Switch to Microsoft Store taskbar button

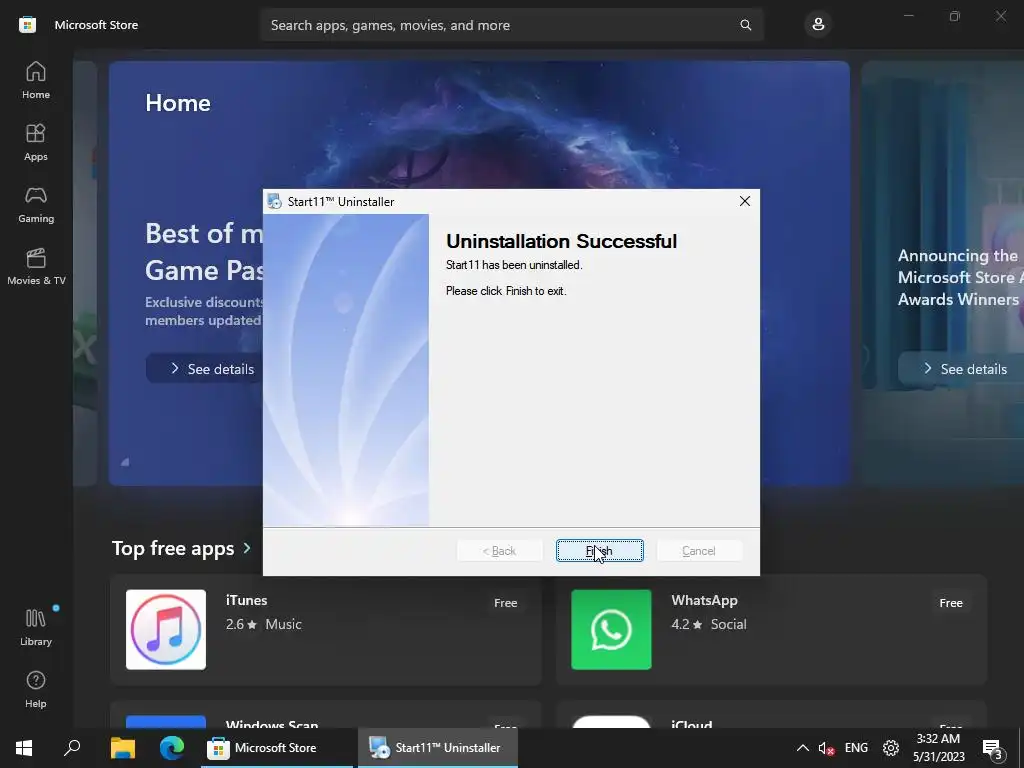(x=277, y=748)
